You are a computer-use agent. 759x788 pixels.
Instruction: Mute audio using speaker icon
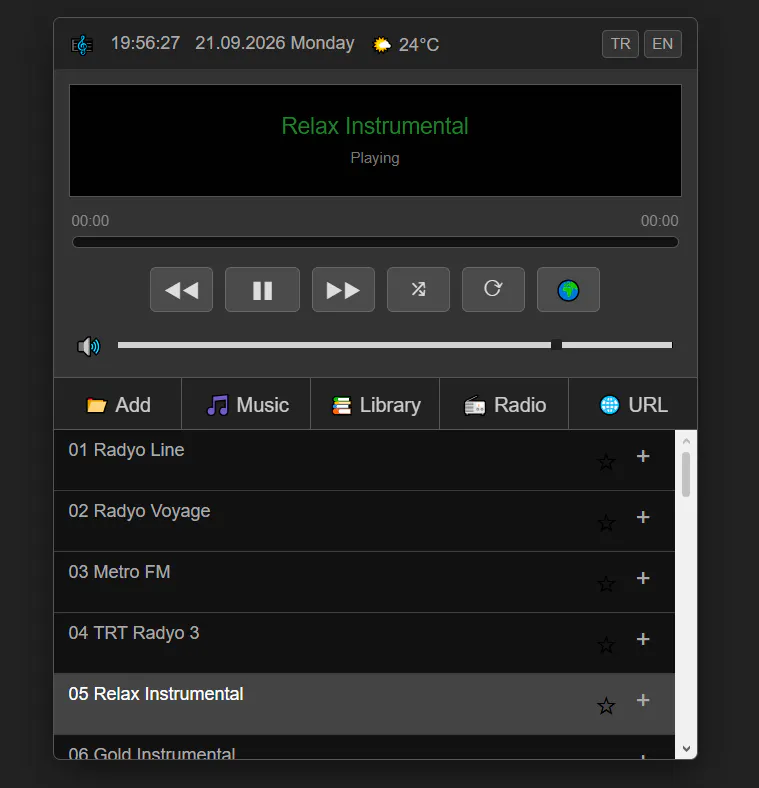(88, 346)
